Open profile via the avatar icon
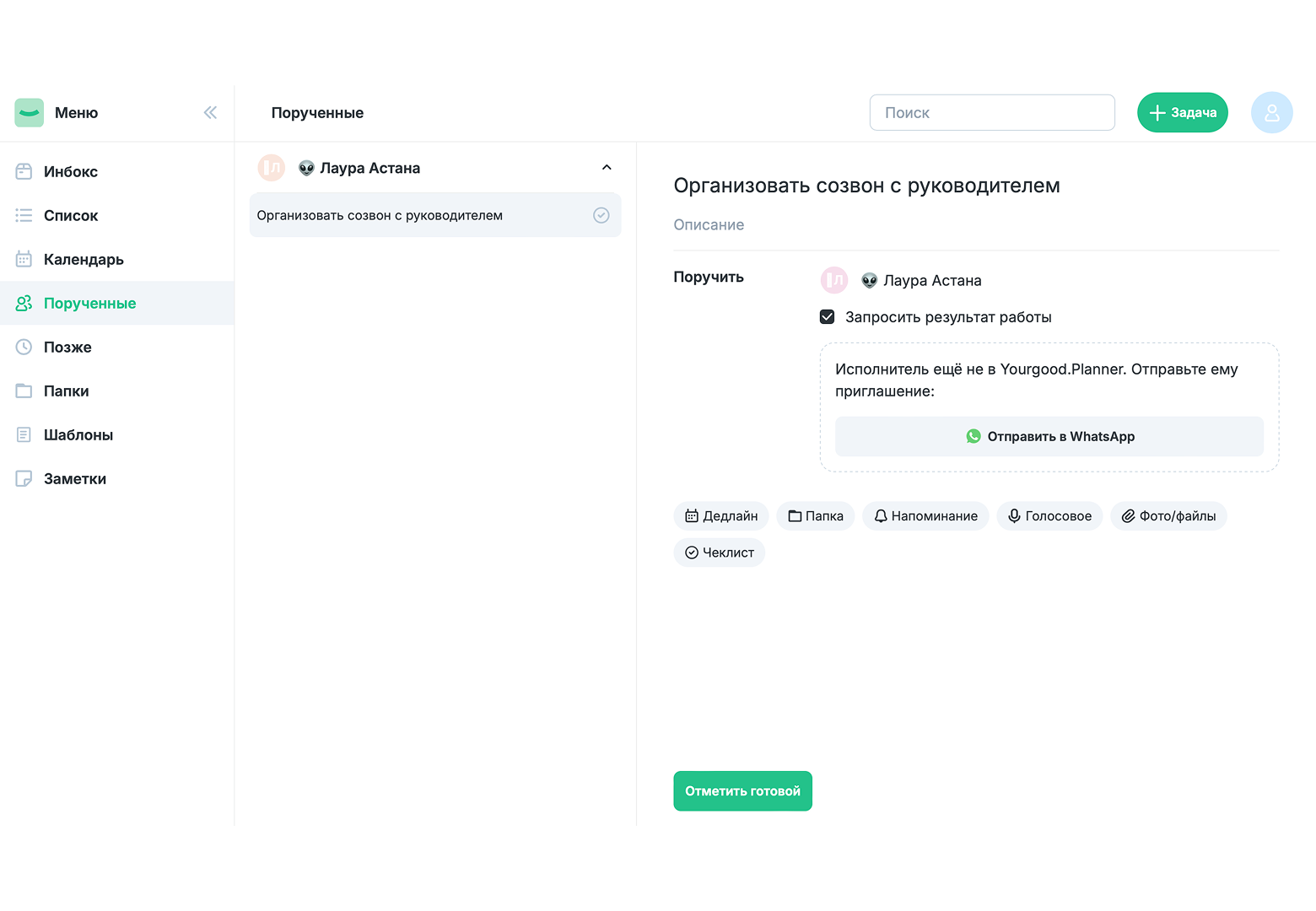This screenshot has height=911, width=1316. point(1271,112)
